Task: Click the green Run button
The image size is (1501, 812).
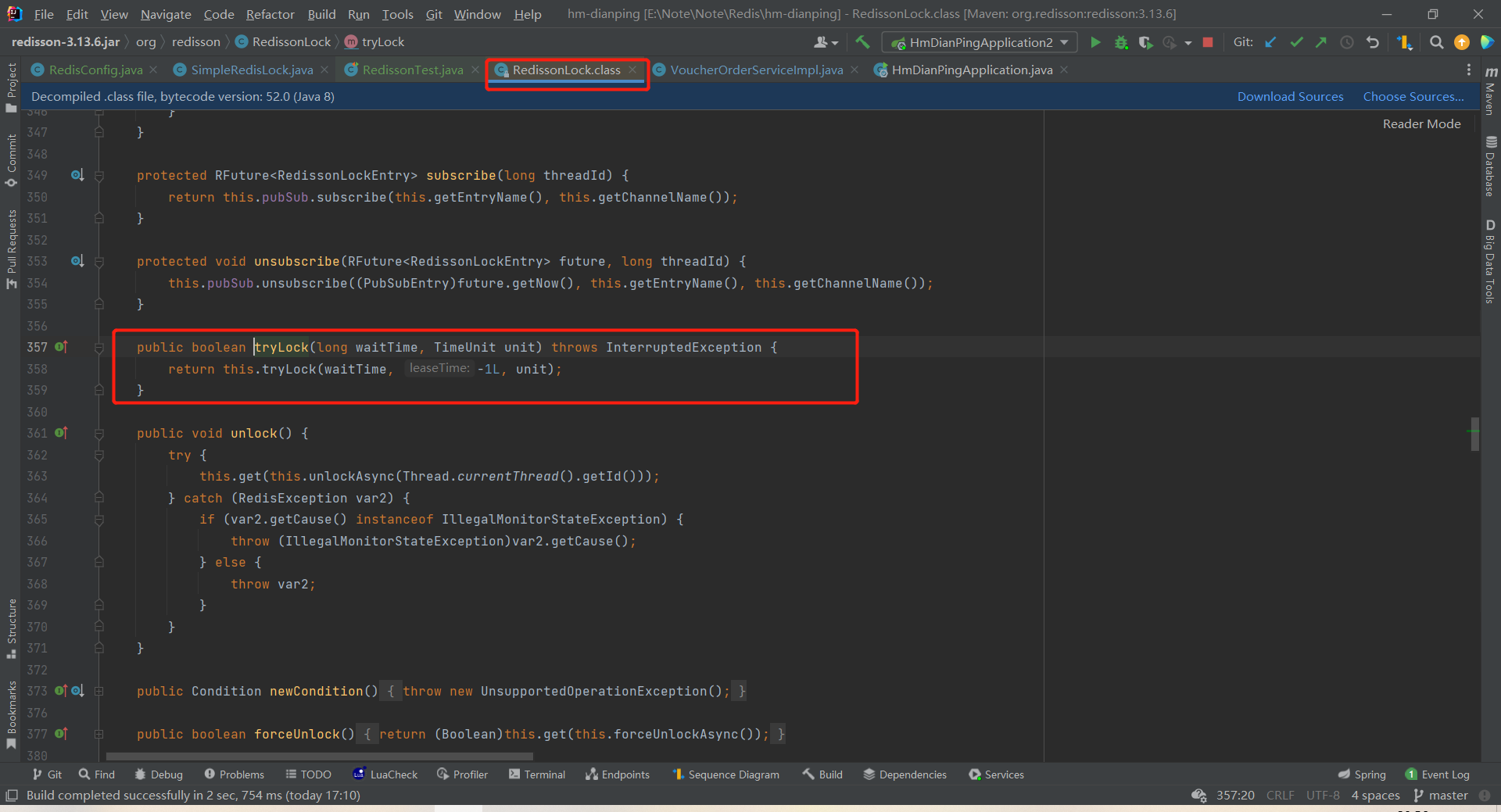Action: point(1095,42)
